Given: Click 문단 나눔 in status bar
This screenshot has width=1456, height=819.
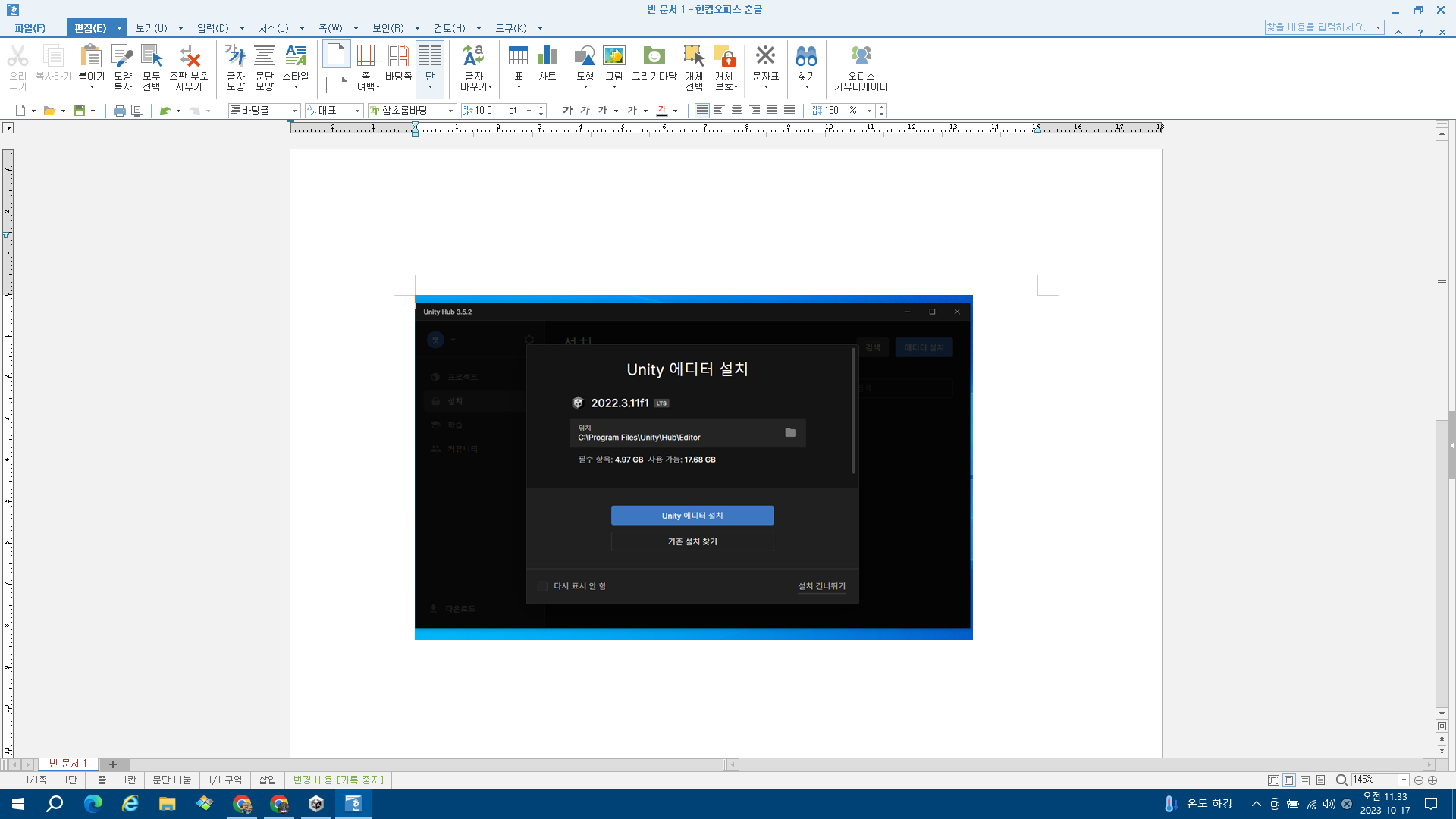Looking at the screenshot, I should coord(172,780).
